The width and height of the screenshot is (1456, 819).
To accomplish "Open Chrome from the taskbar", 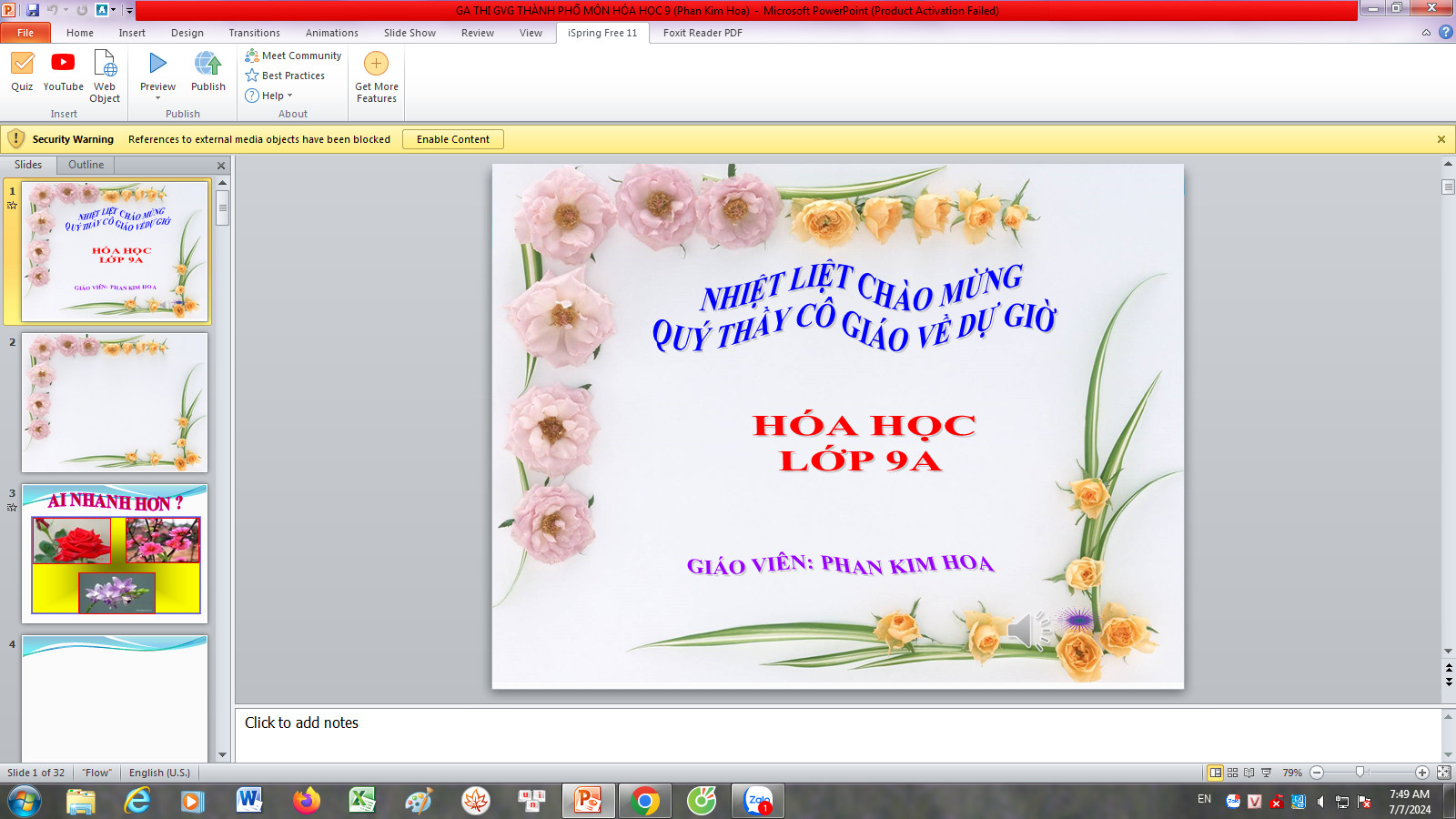I will point(645,801).
